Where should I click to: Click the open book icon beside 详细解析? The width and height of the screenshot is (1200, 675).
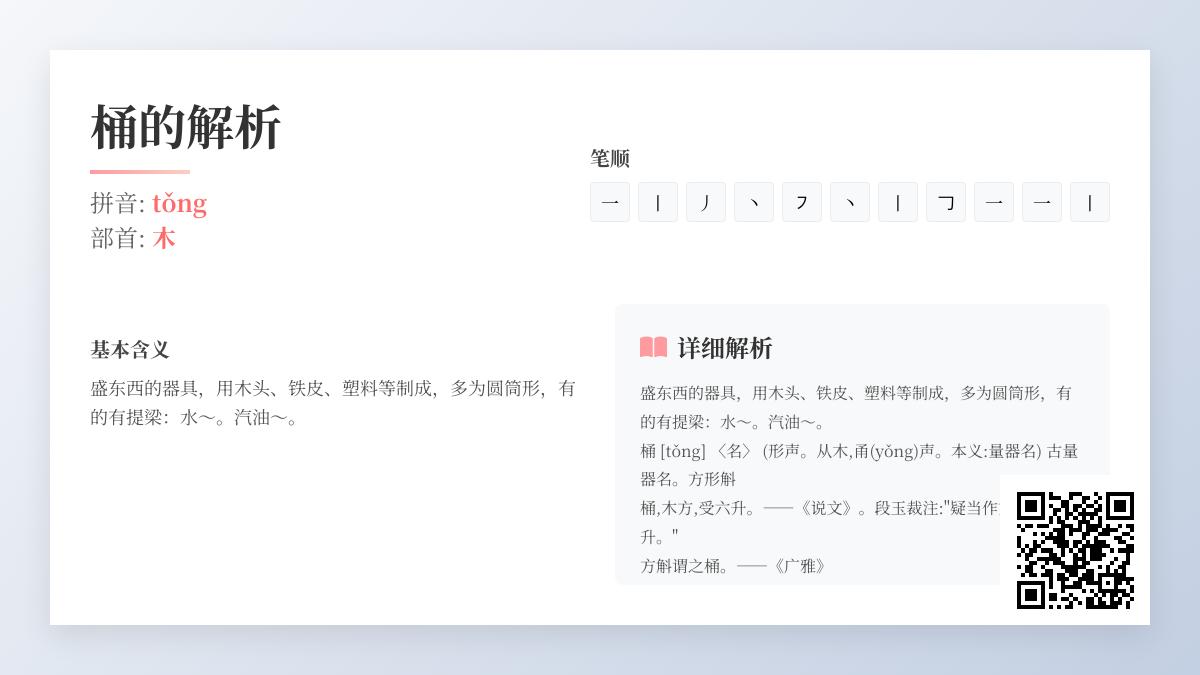point(653,348)
